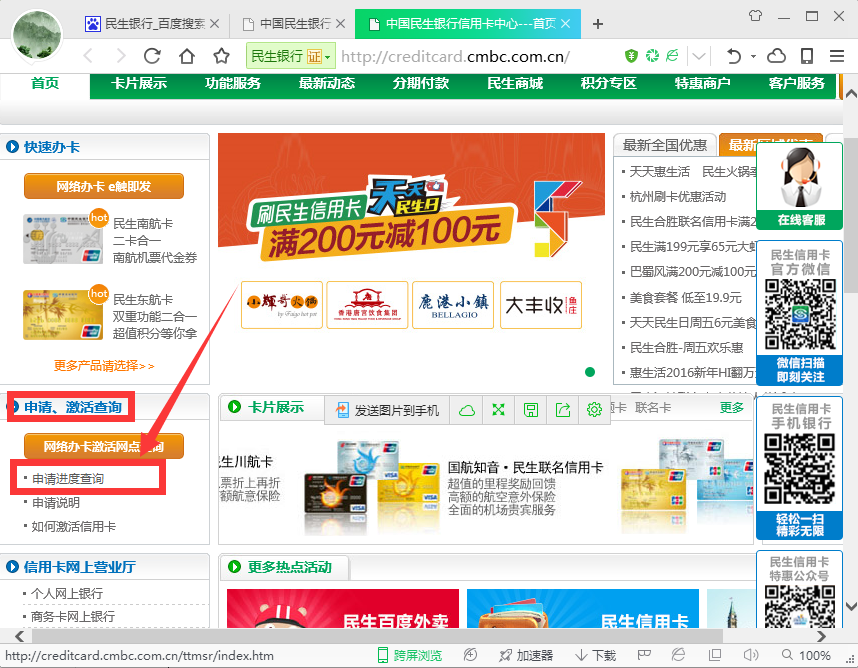Click the share icon on image toolbar

pos(563,410)
